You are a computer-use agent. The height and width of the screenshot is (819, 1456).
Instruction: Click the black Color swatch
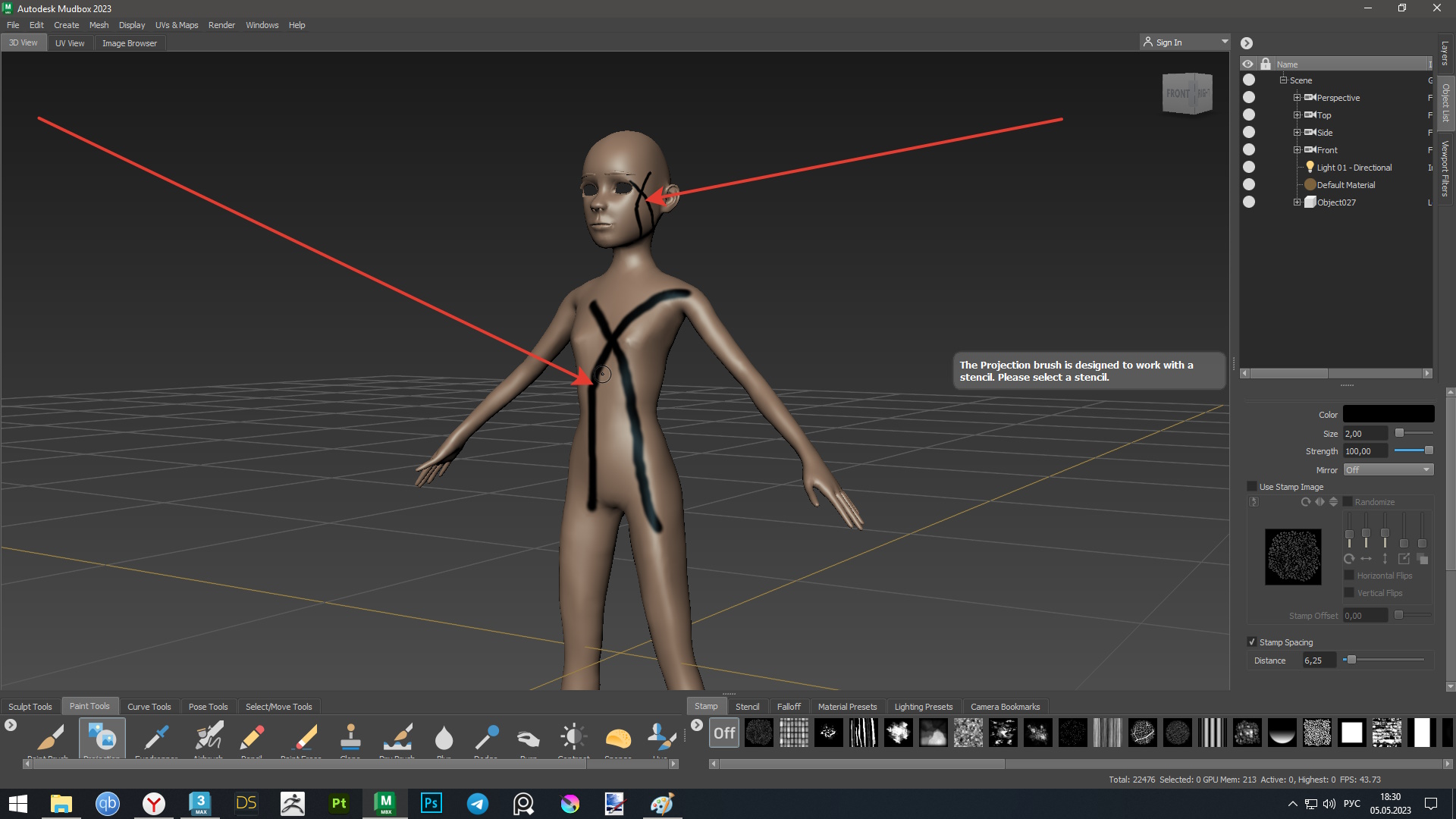(x=1388, y=414)
